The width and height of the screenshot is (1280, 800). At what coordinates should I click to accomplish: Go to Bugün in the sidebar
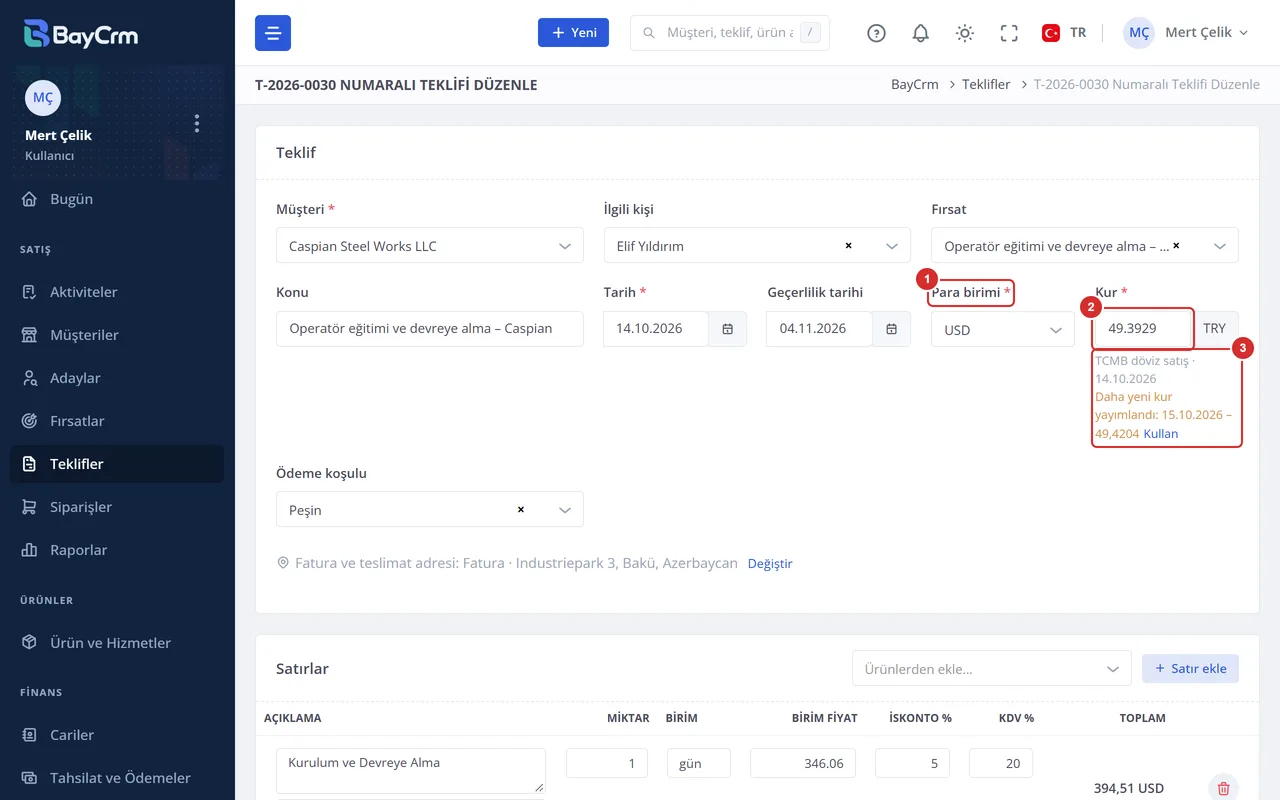[117, 199]
